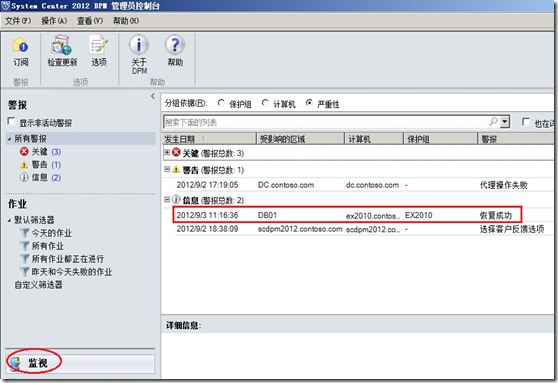The image size is (558, 383).
Task: Click the info icon in 信息 group header
Action: pos(176,200)
